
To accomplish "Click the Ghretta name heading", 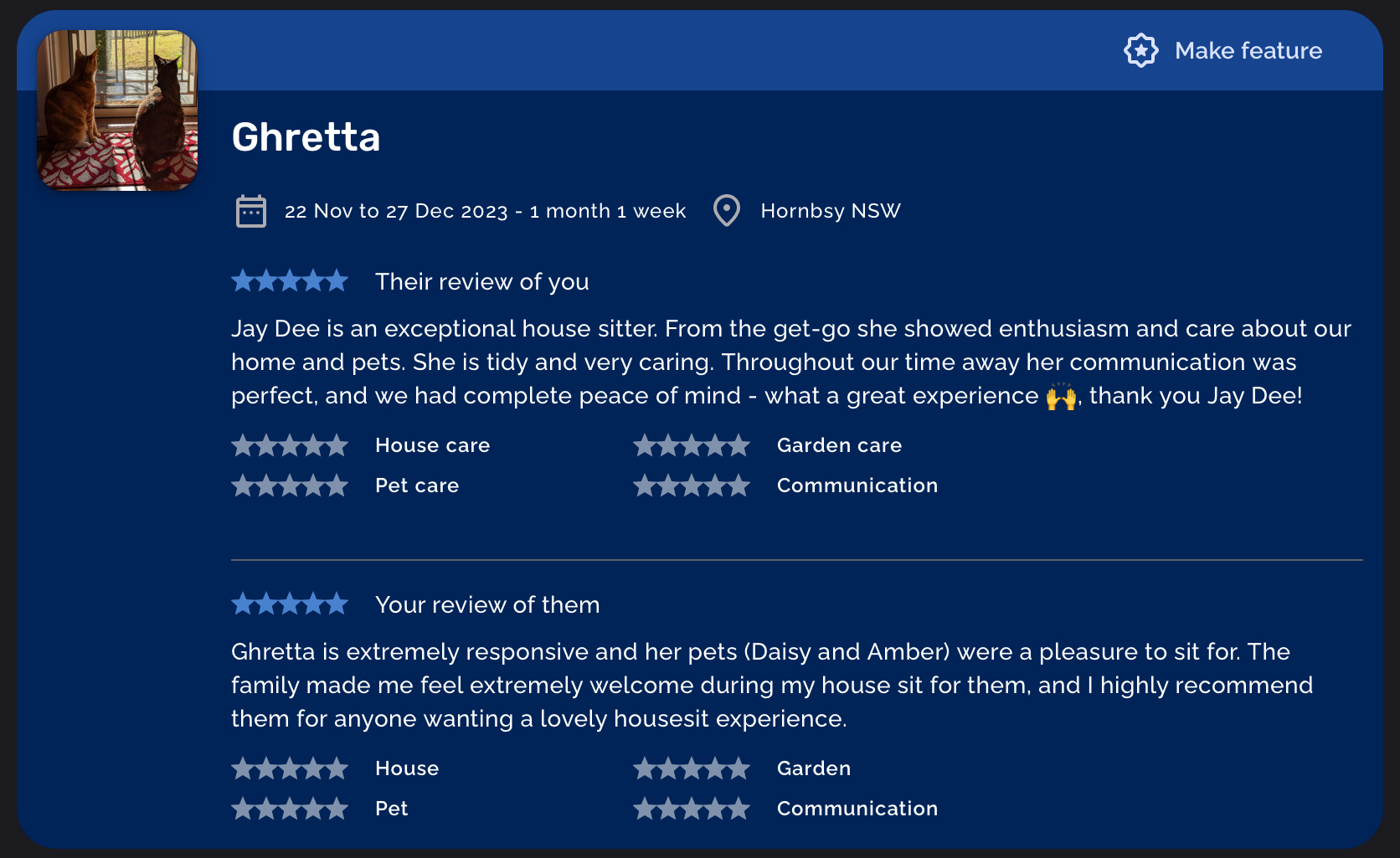I will (306, 137).
